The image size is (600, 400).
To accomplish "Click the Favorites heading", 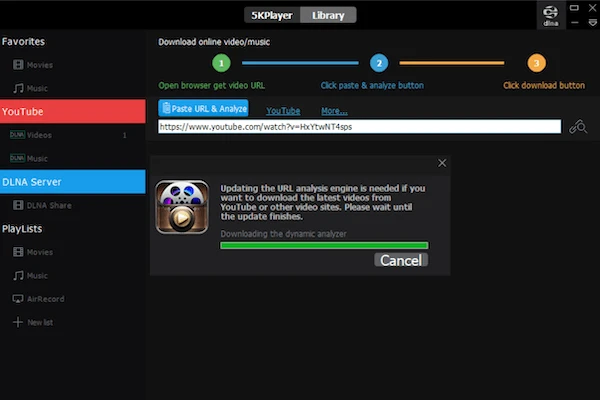I will pyautogui.click(x=23, y=41).
